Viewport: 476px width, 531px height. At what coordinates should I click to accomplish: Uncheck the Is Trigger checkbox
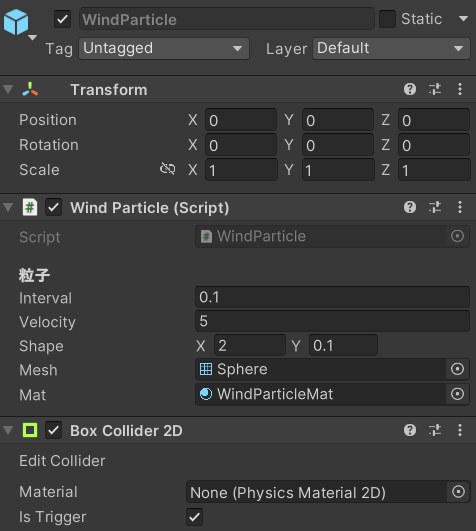tap(195, 517)
